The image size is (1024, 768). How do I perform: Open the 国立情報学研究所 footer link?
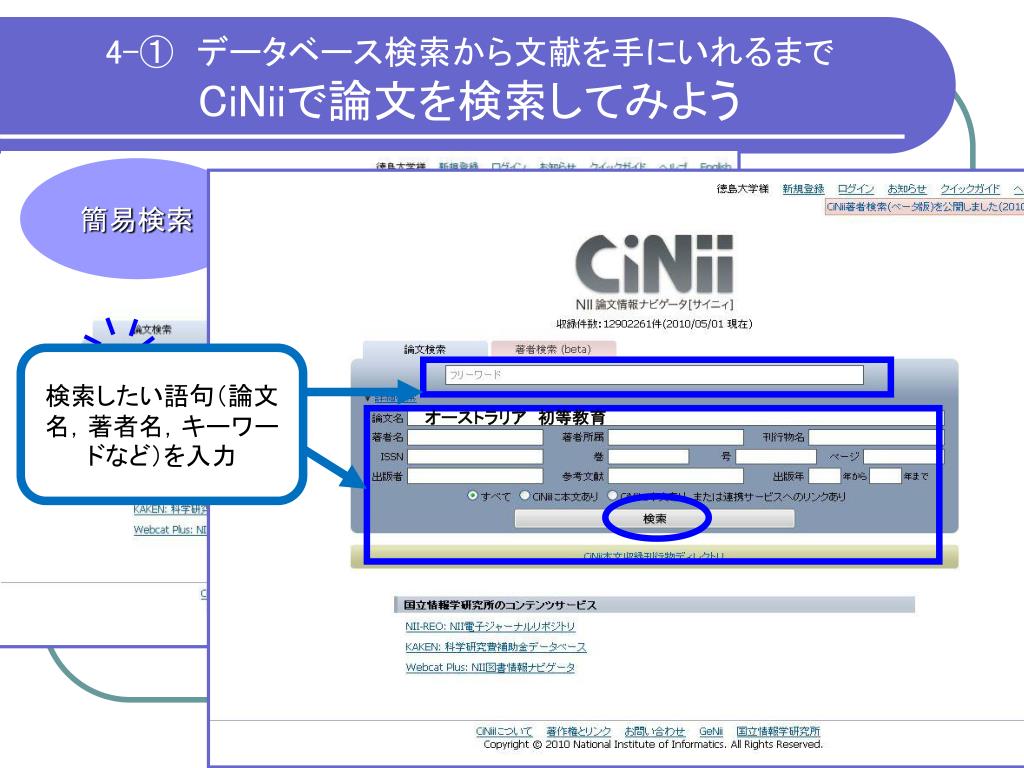(778, 731)
